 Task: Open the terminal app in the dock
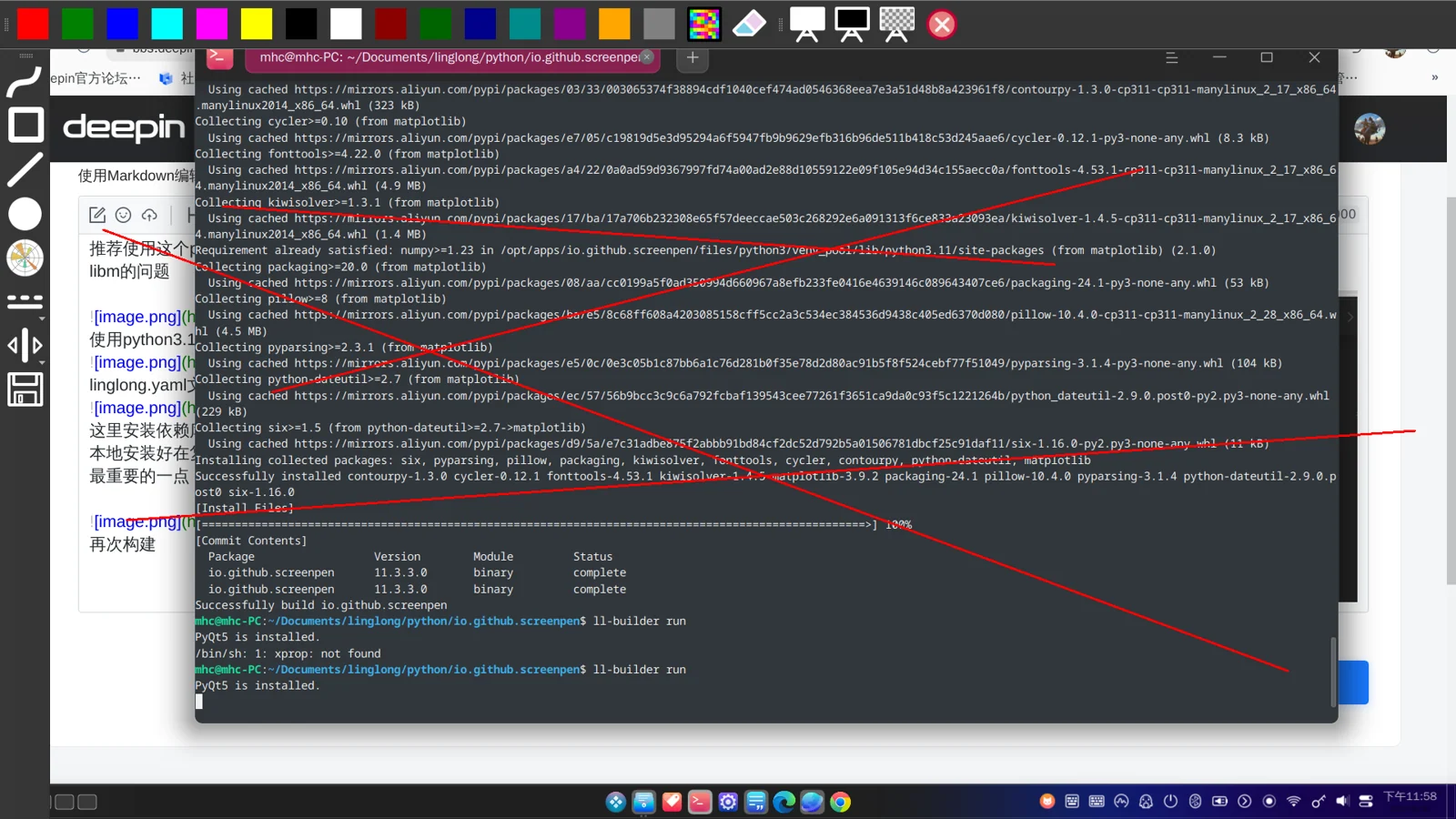click(x=700, y=802)
